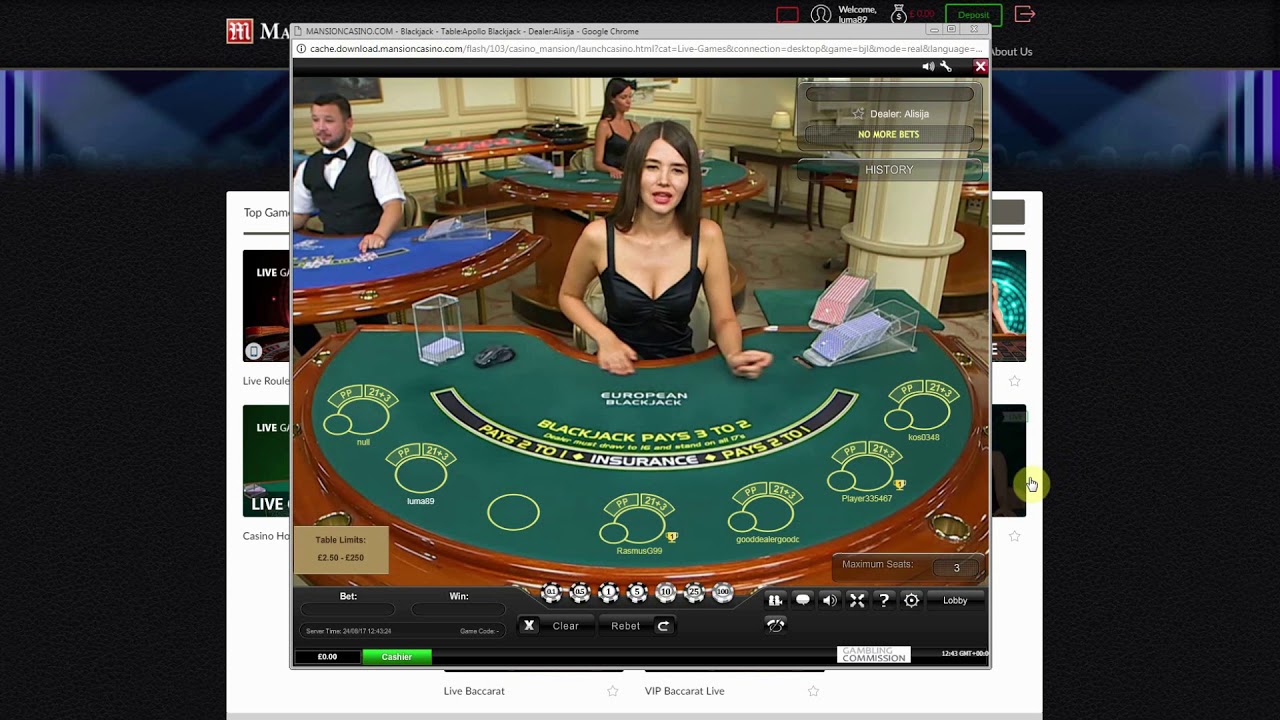This screenshot has height=720, width=1280.
Task: Select the 100 value betting chip
Action: click(722, 592)
